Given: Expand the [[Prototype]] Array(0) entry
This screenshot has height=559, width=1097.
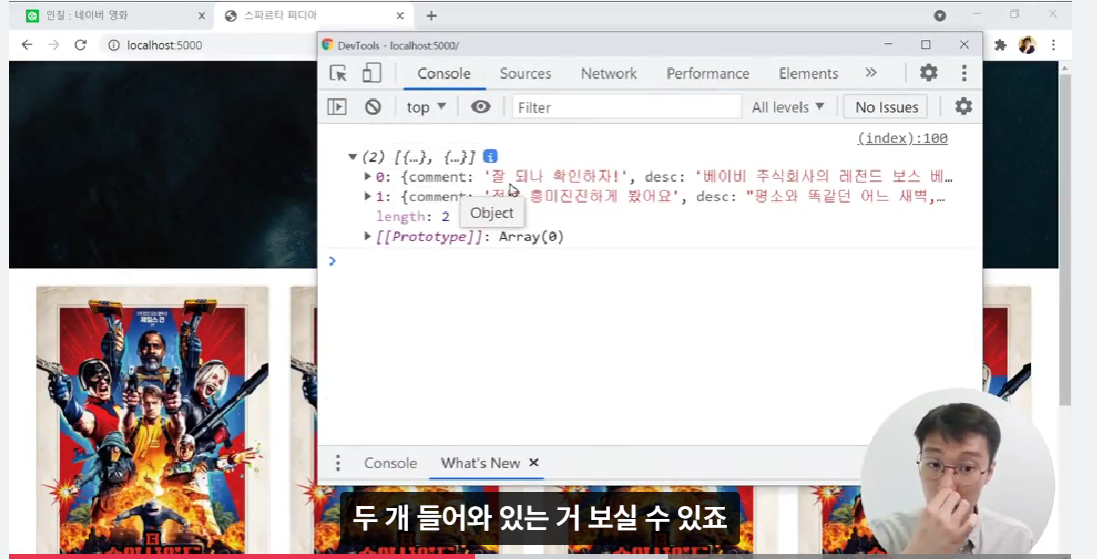Looking at the screenshot, I should (367, 236).
